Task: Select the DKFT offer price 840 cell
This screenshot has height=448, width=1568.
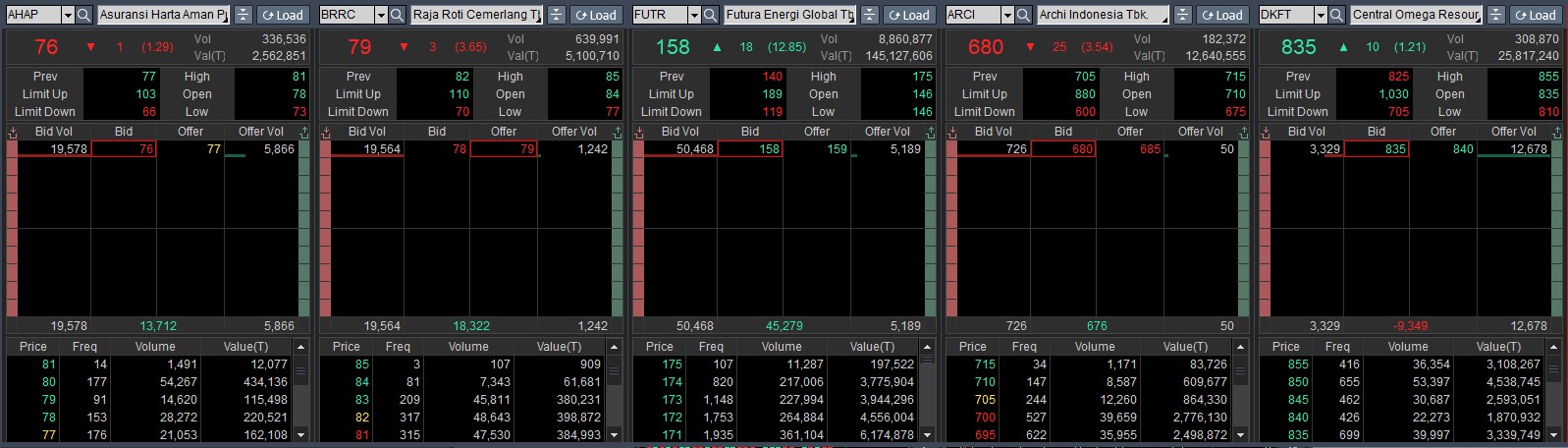Action: tap(1442, 149)
